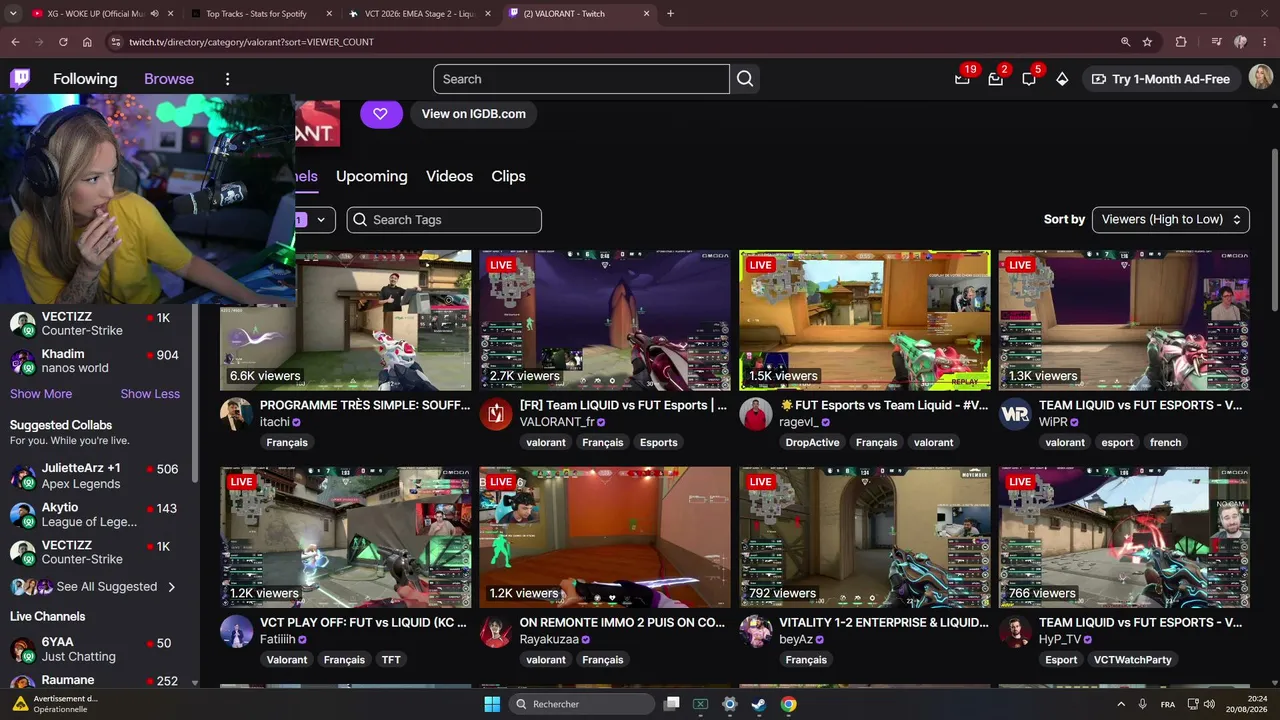Image resolution: width=1280 pixels, height=720 pixels.
Task: Switch to the Videos tab
Action: [449, 176]
